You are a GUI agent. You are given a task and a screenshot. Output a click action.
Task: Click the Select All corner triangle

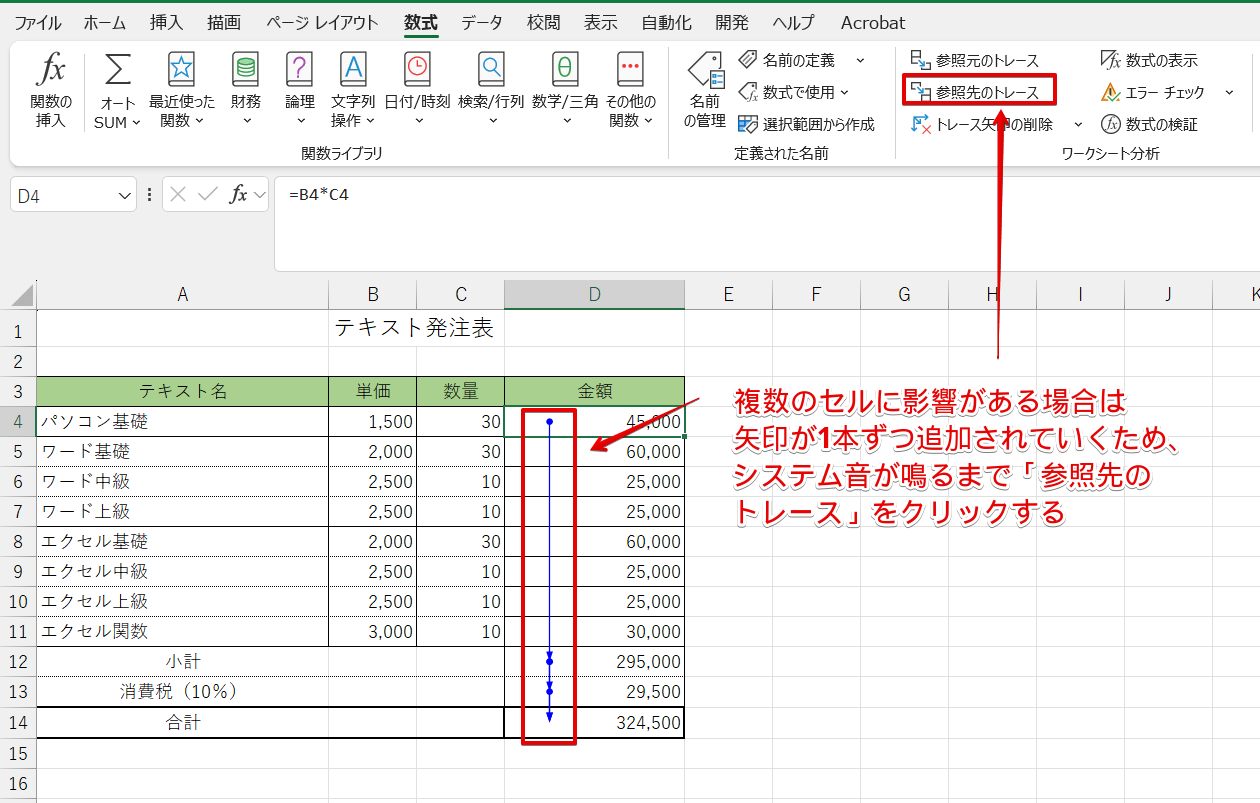tap(20, 295)
